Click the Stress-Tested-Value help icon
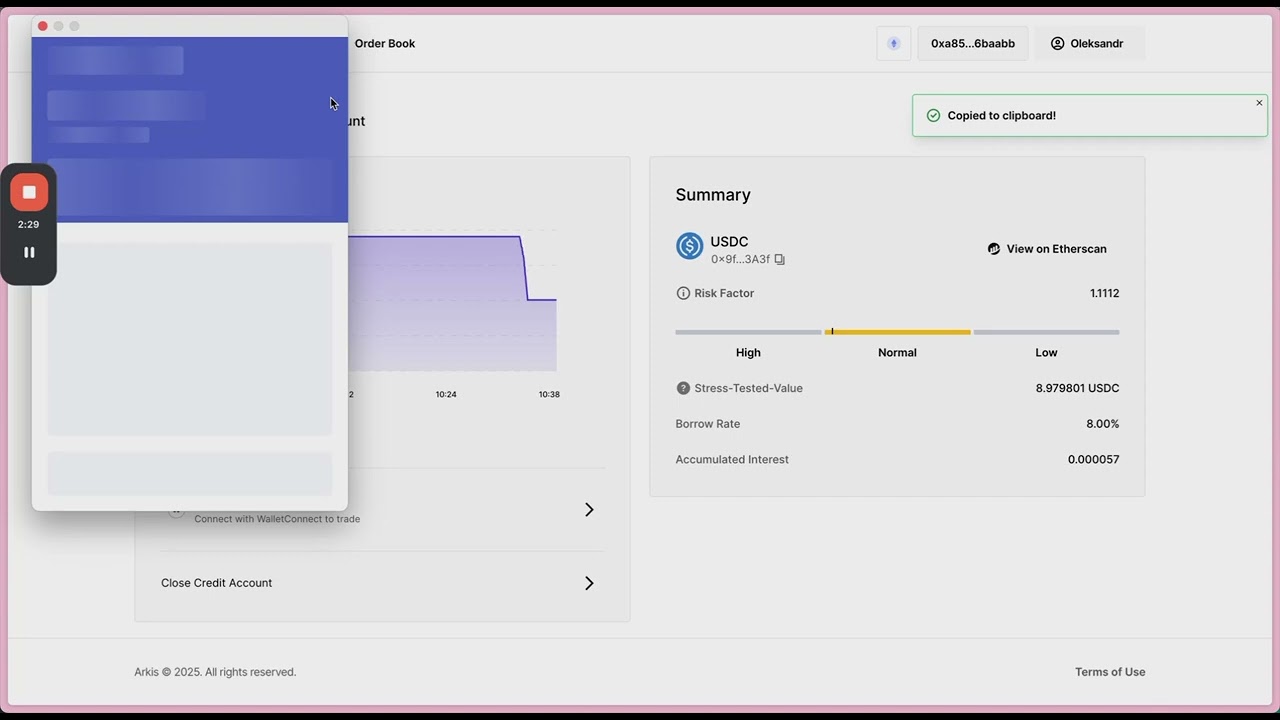This screenshot has height=720, width=1280. tap(683, 388)
